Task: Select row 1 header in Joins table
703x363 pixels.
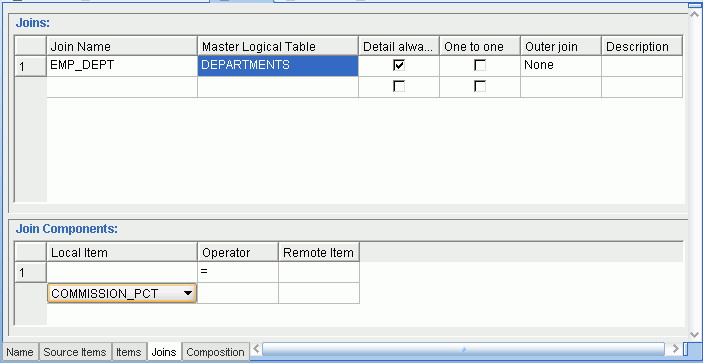Action: tap(30, 66)
